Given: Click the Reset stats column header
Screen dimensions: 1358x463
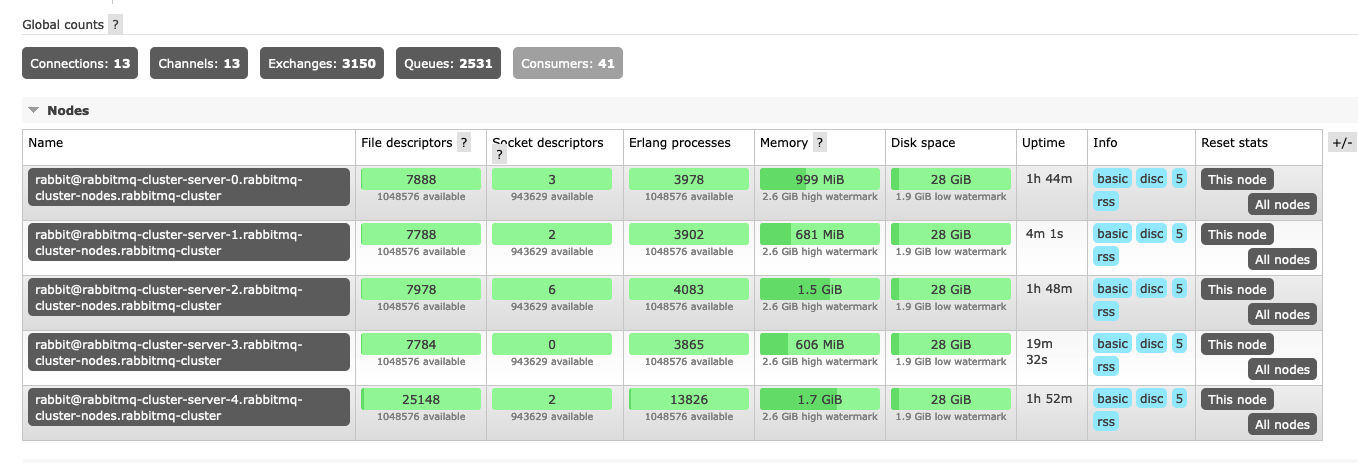Looking at the screenshot, I should (x=1235, y=143).
